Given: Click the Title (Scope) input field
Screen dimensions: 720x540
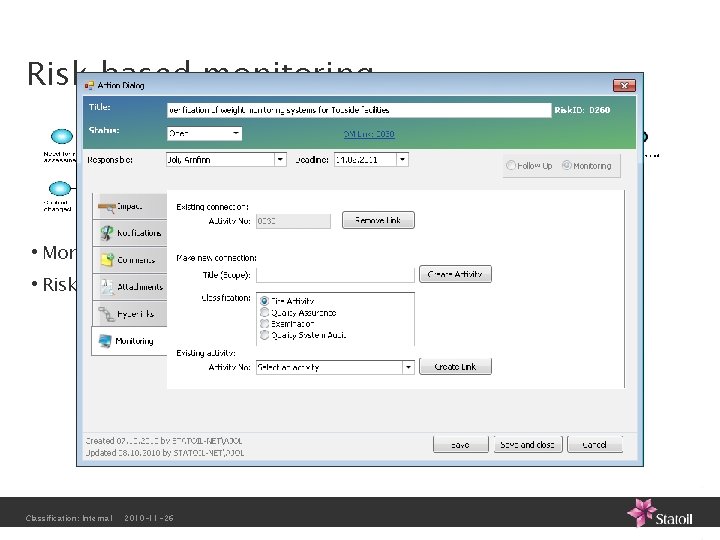Looking at the screenshot, I should [x=335, y=275].
